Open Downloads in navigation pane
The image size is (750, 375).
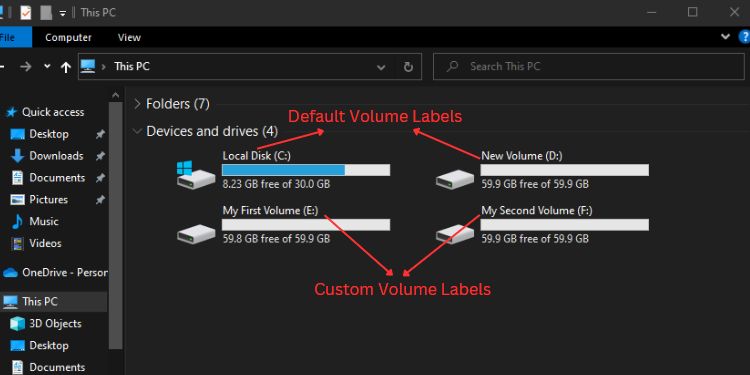pos(56,156)
